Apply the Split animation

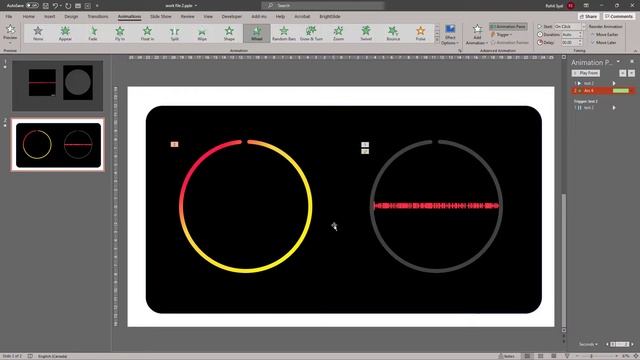tap(175, 33)
